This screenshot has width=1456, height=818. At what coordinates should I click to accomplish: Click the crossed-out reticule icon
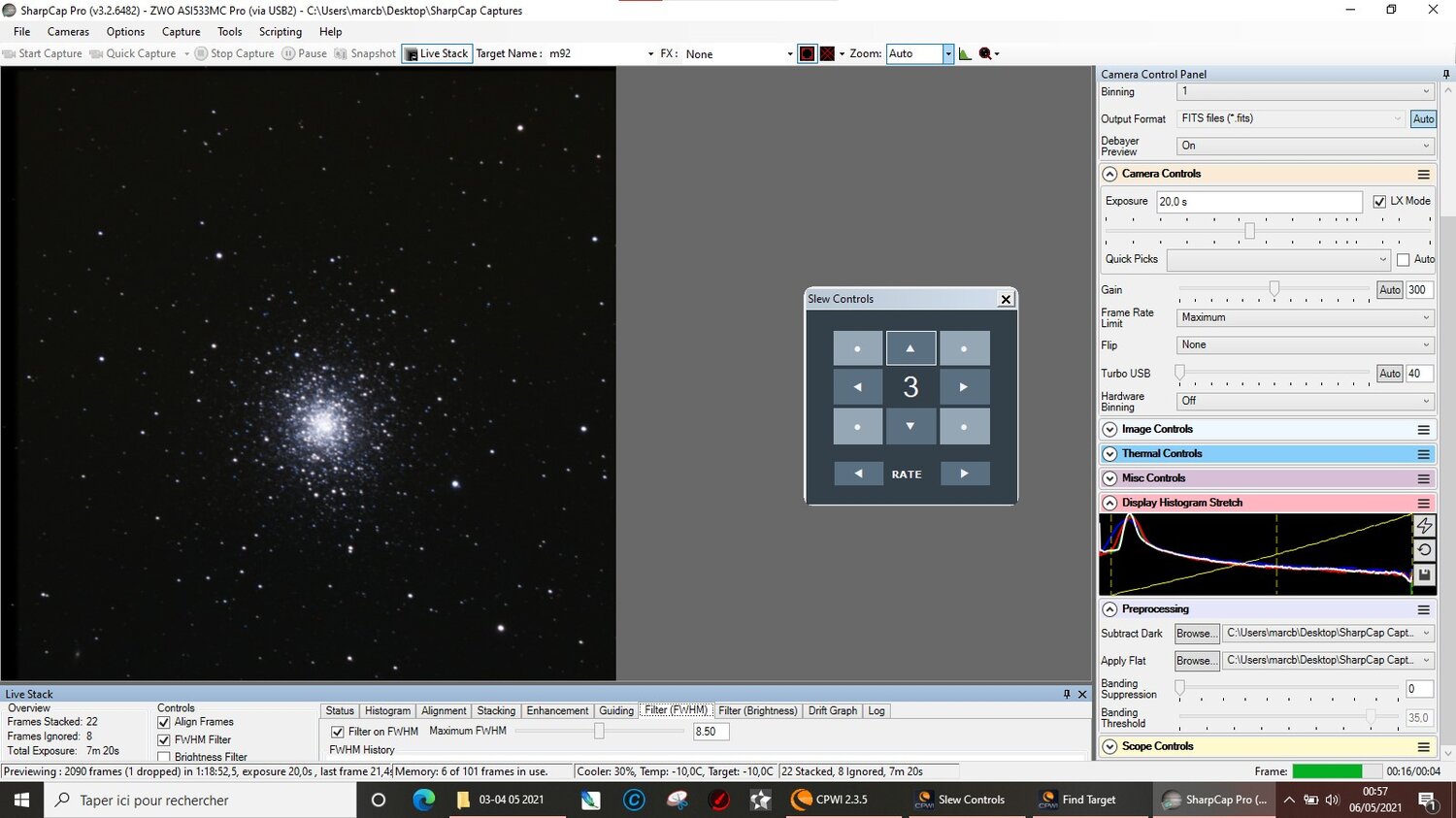827,53
